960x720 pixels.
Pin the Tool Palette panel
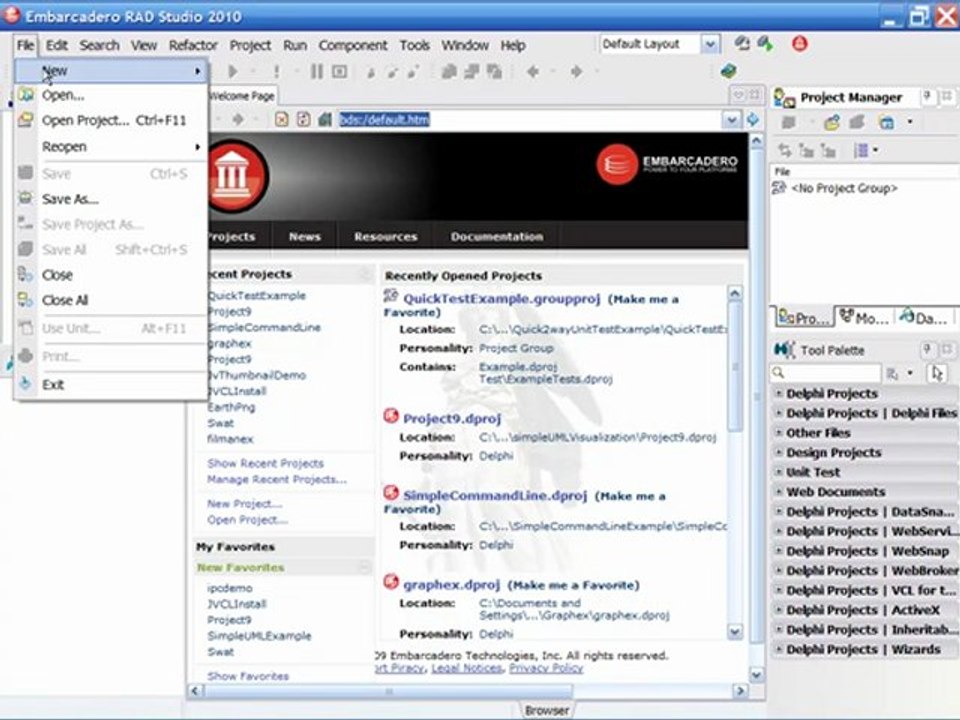(x=928, y=350)
